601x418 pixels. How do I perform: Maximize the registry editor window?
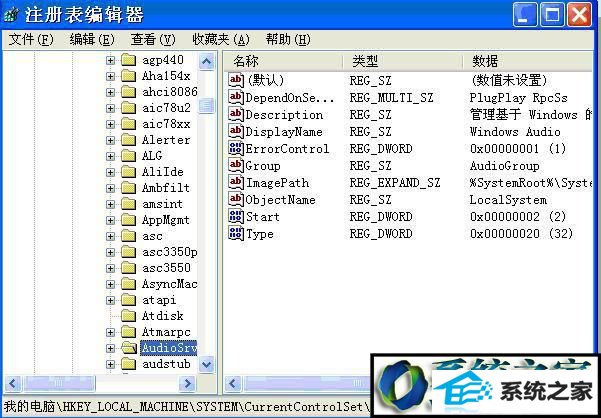click(x=552, y=15)
